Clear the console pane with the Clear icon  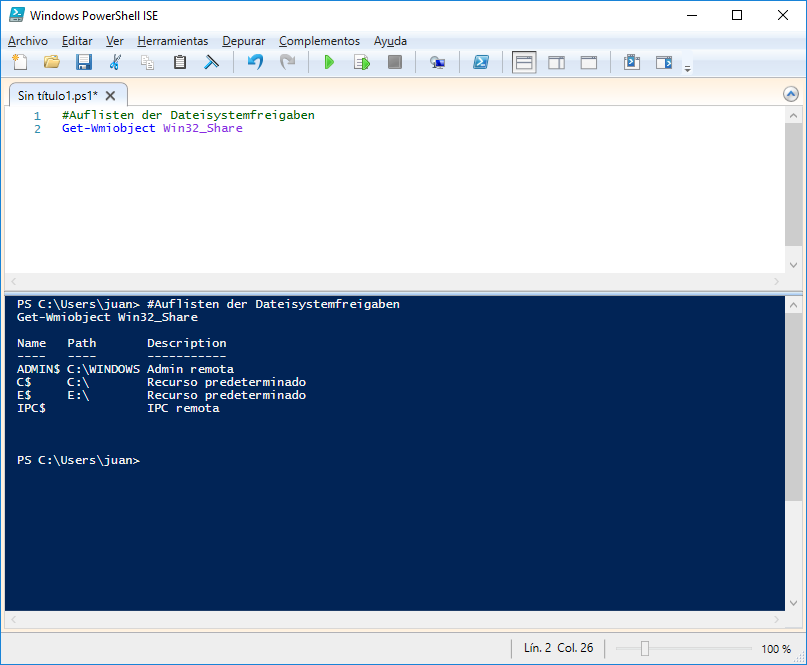coord(212,62)
